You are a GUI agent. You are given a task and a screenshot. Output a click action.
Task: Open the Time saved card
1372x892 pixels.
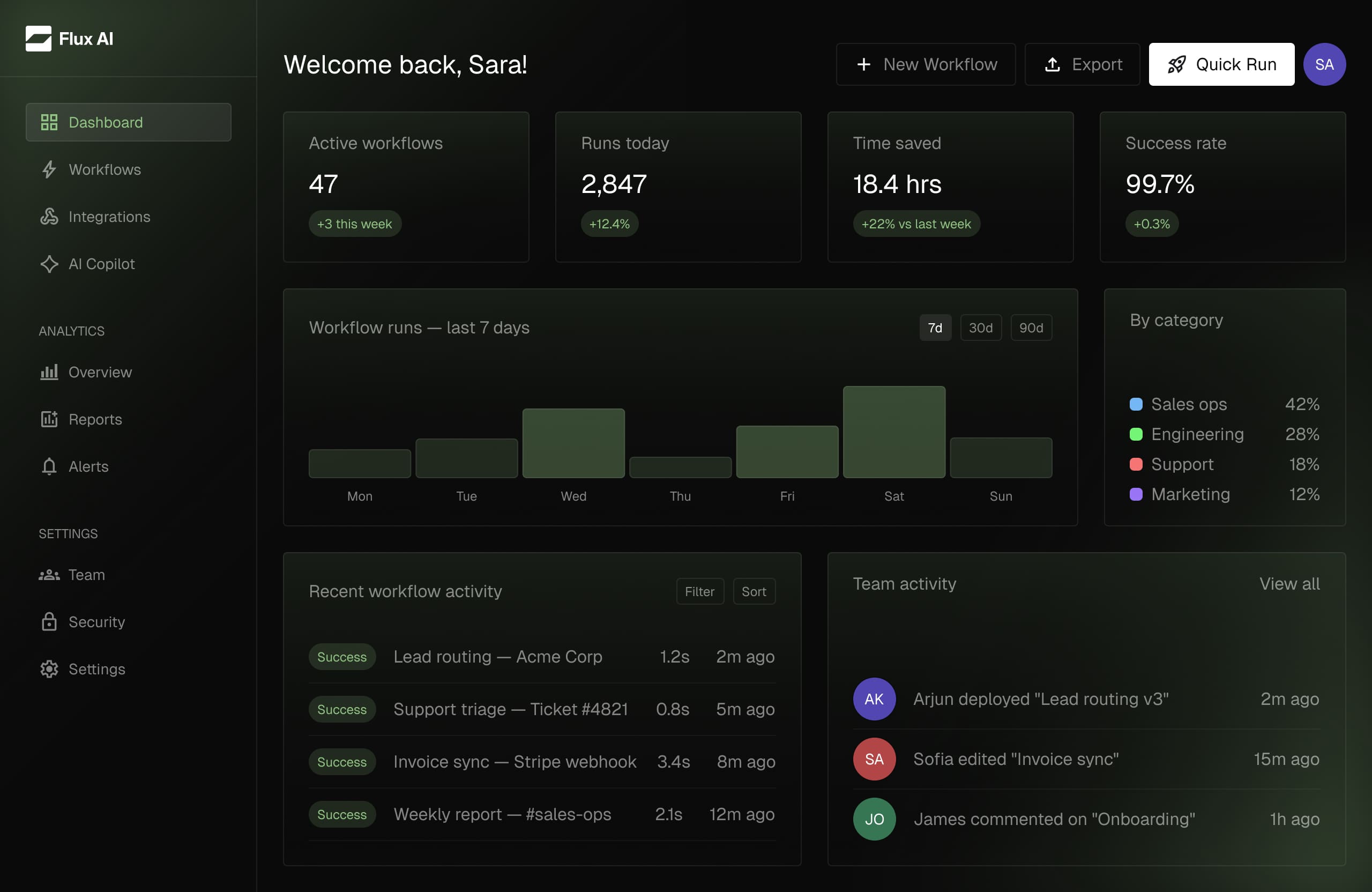951,187
